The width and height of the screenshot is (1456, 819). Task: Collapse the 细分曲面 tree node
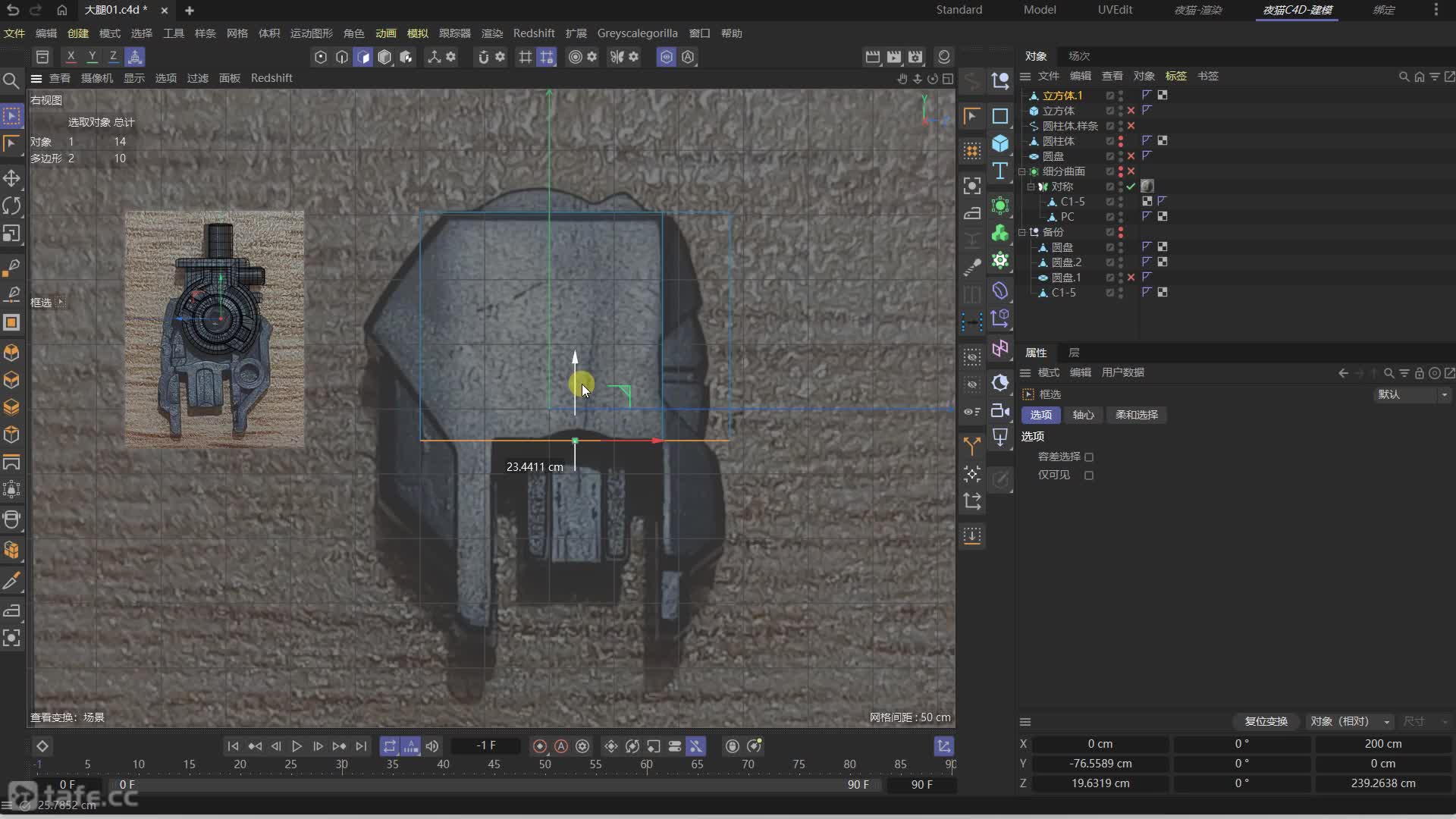pos(1022,171)
